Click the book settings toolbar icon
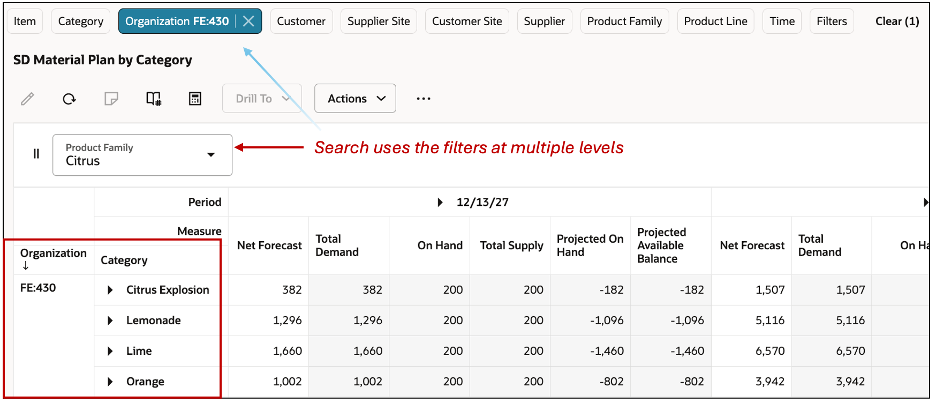The height and width of the screenshot is (402, 936). (x=153, y=99)
